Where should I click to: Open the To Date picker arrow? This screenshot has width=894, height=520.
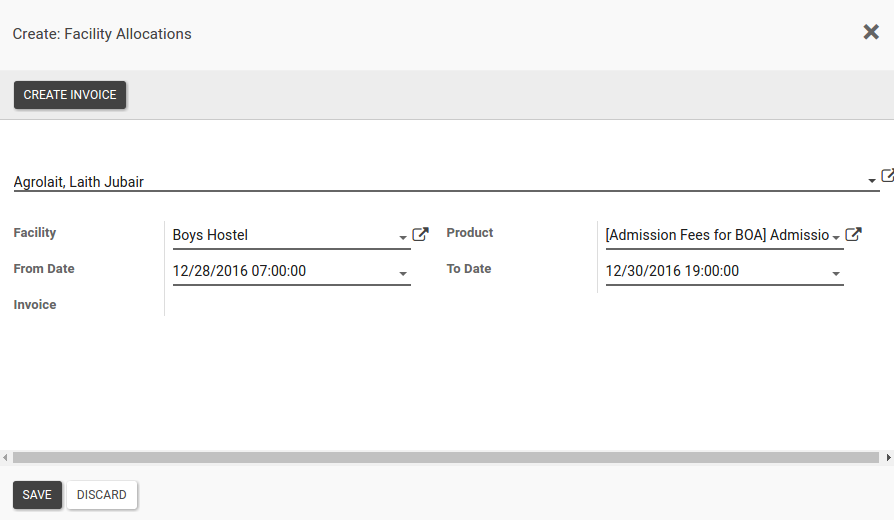point(836,273)
